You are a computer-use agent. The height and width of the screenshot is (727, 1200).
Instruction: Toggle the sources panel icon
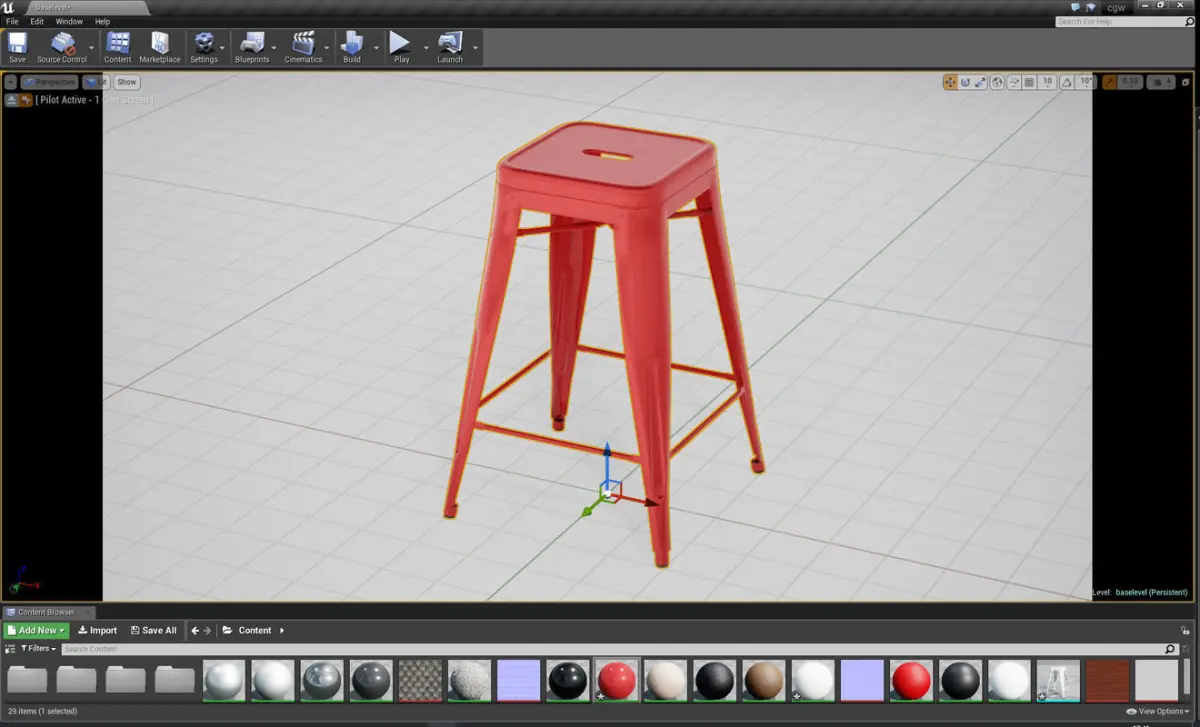(10, 648)
